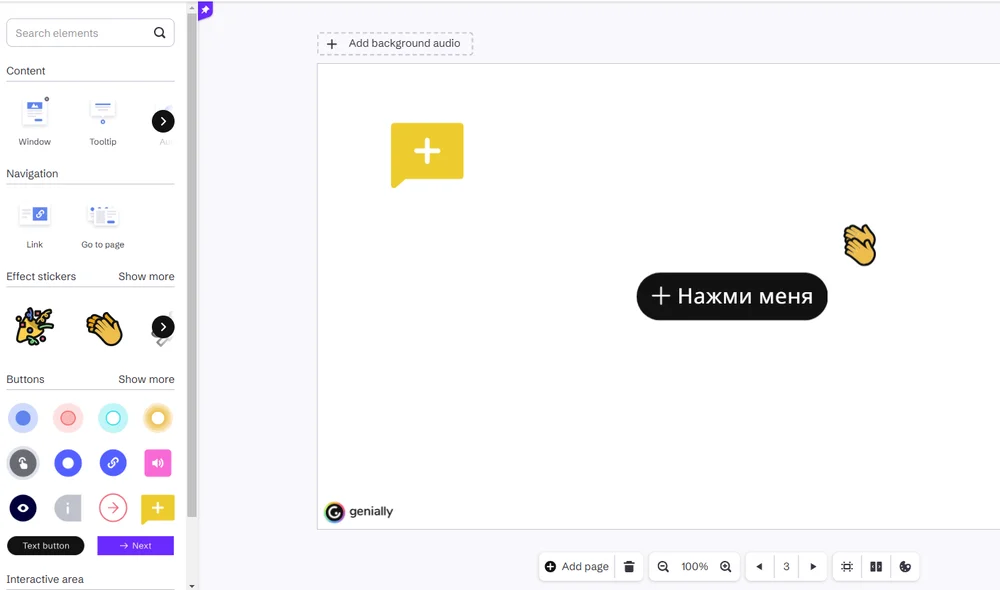Open the palette icon in bottom toolbar
The image size is (1000, 590).
pos(904,566)
